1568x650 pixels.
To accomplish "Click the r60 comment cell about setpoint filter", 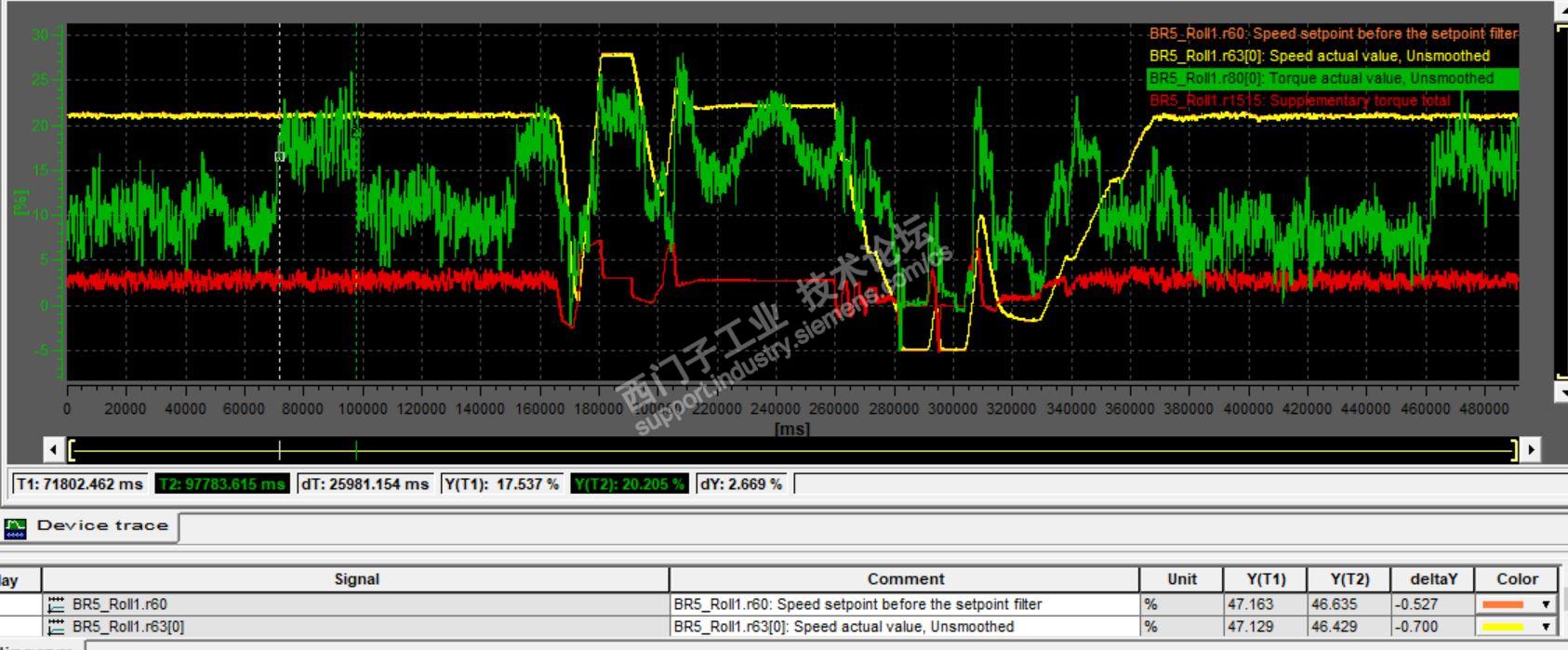I will tap(905, 604).
